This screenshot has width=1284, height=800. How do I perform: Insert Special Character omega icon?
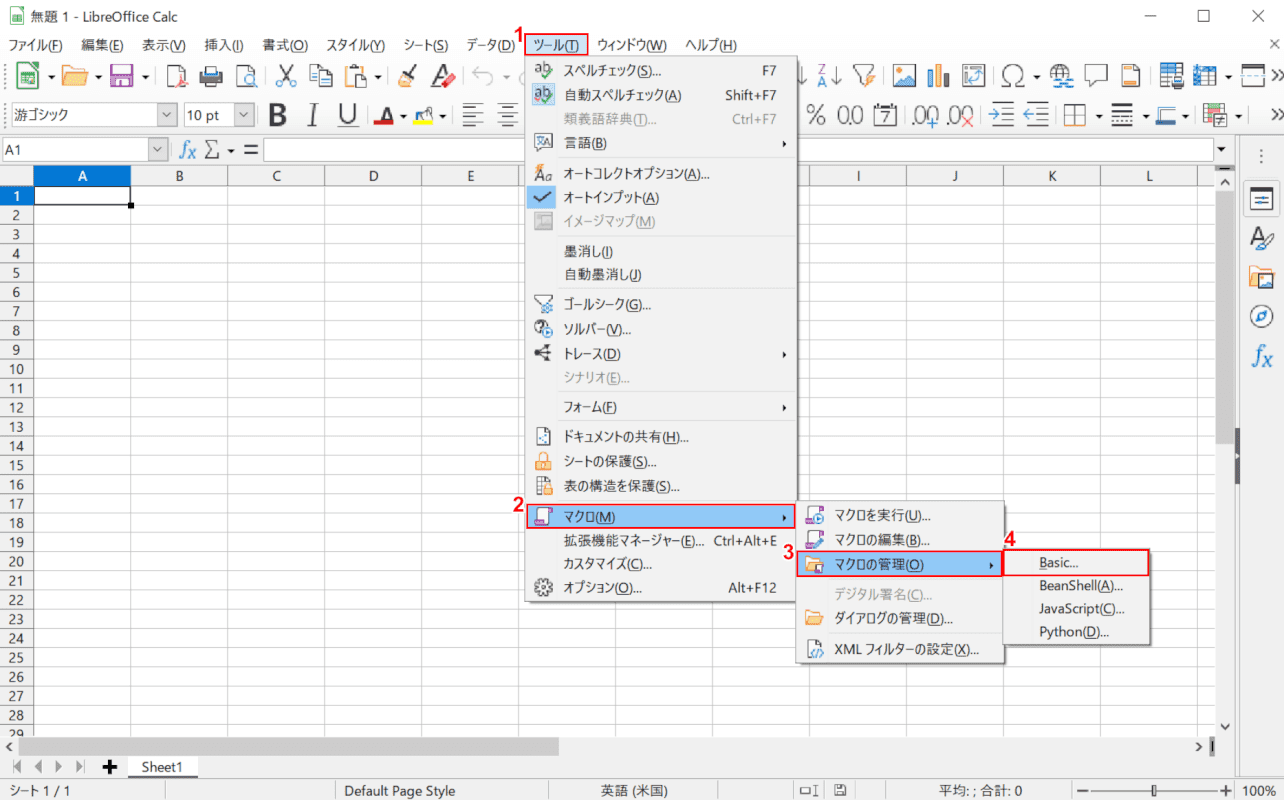[1013, 76]
